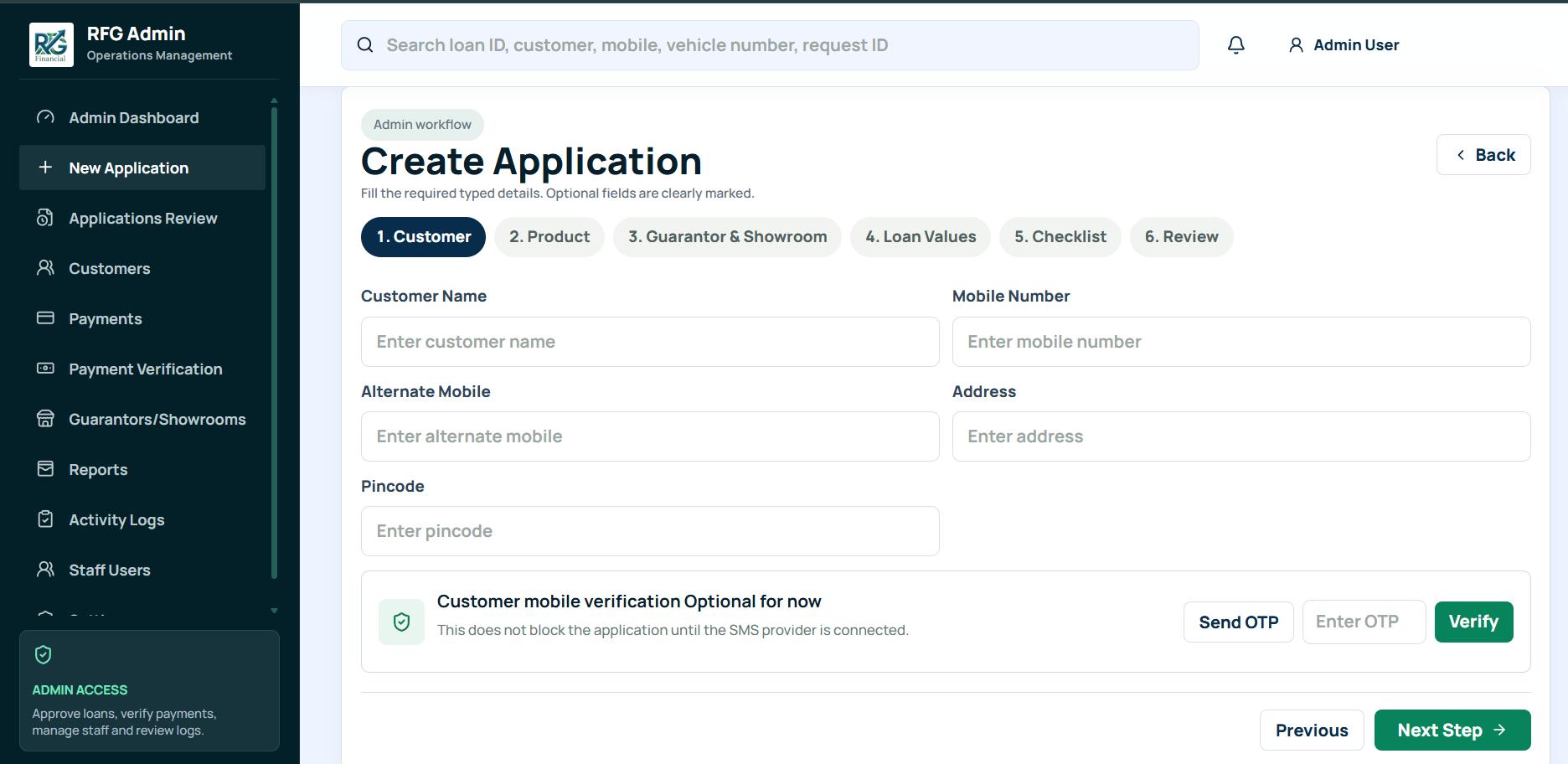Open the Customers section
The image size is (1568, 764).
click(x=142, y=268)
